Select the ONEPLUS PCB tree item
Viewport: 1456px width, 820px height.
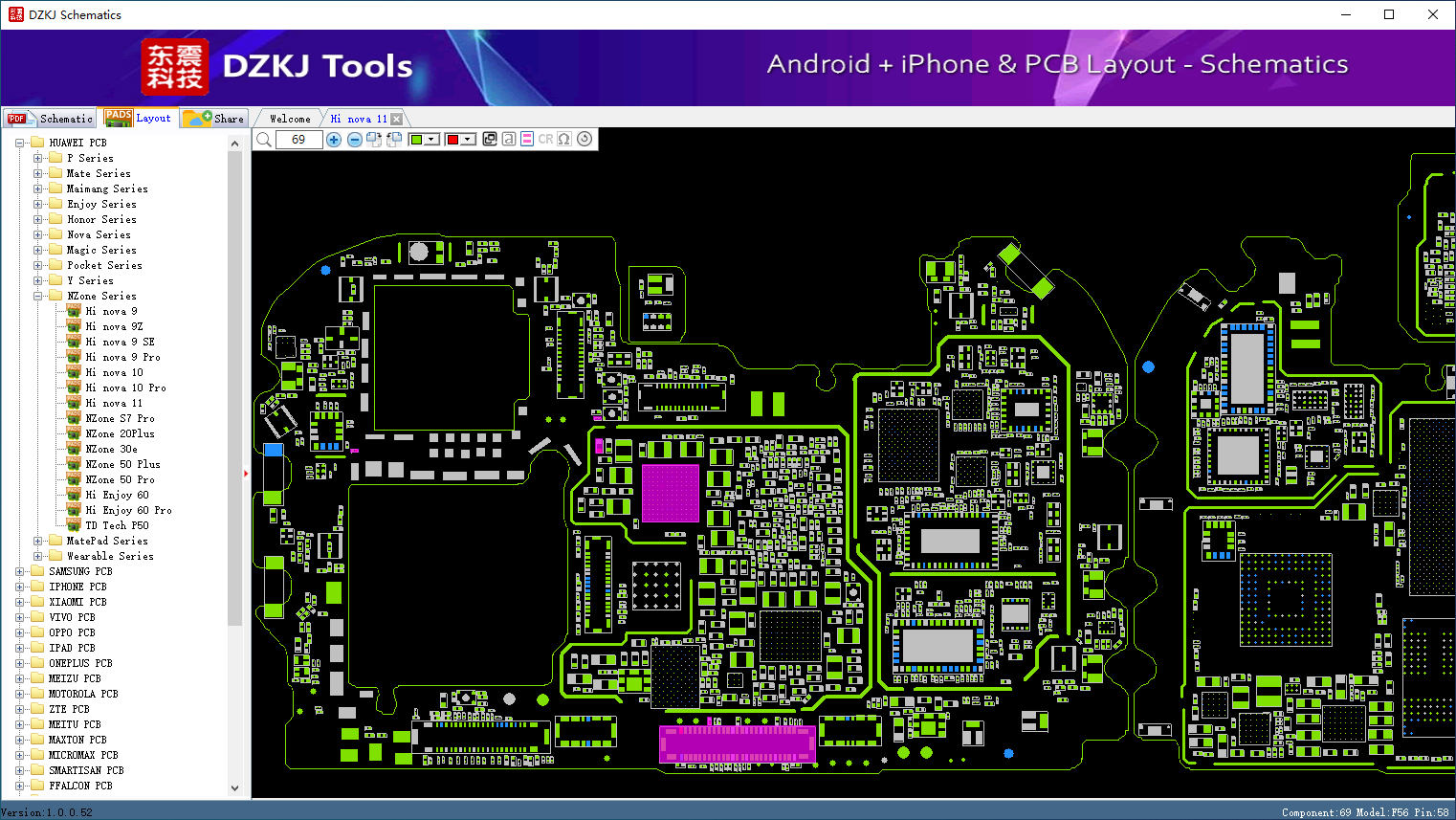pyautogui.click(x=80, y=663)
